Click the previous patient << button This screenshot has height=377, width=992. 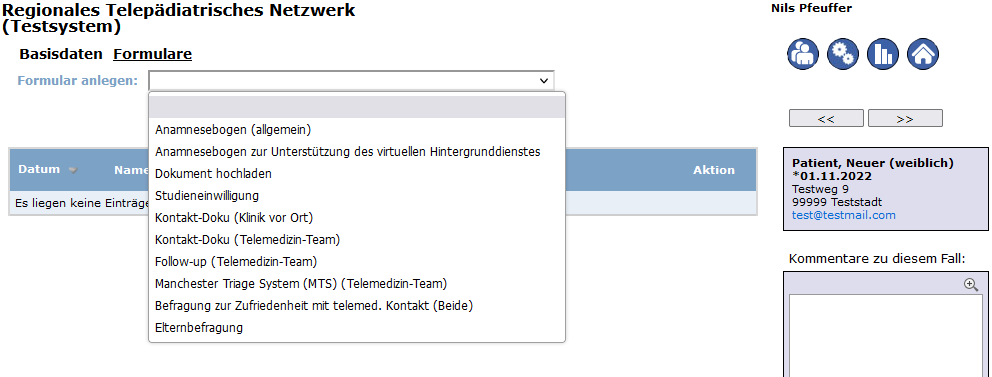[826, 118]
